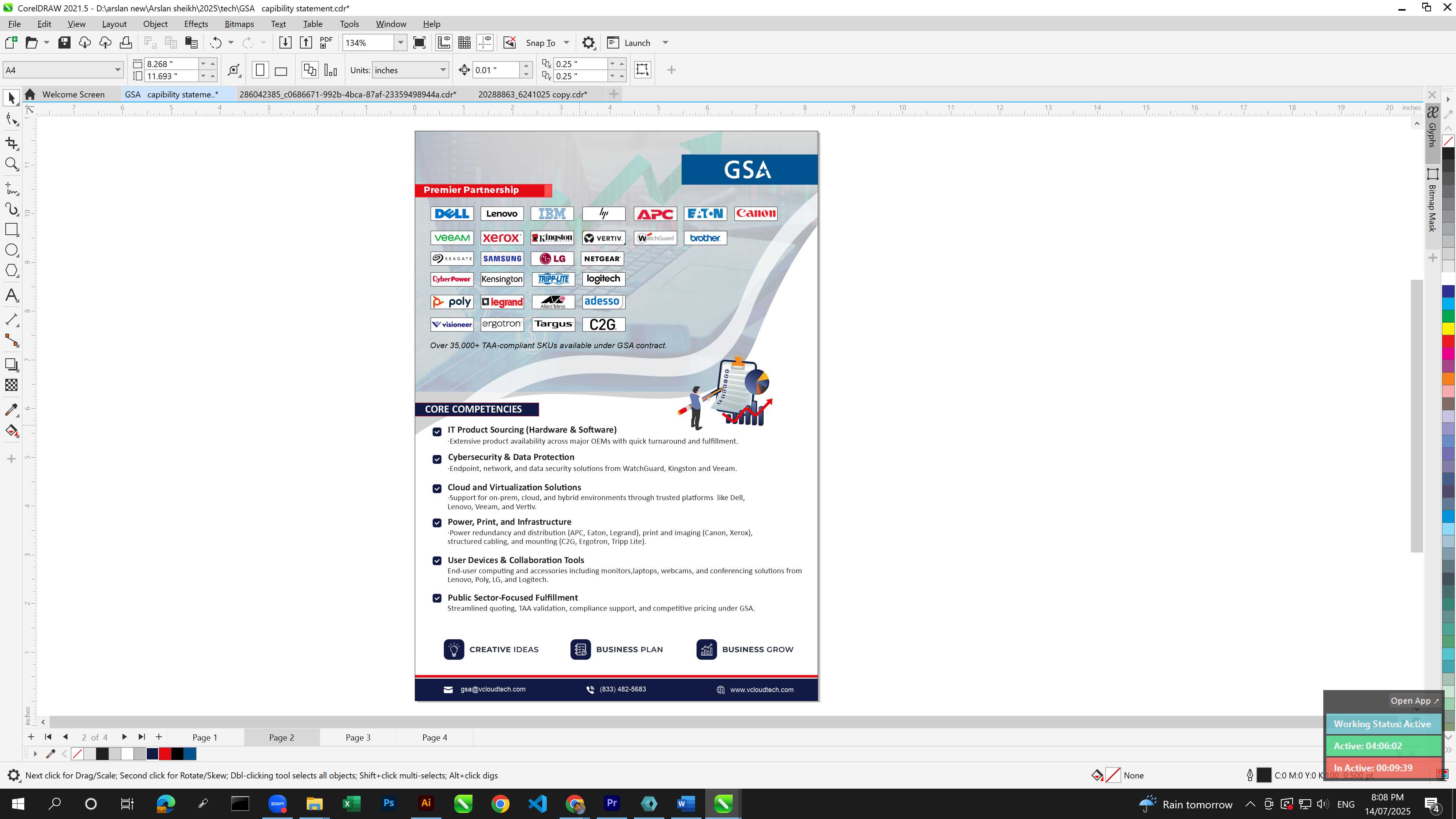Go to next page arrow
Screen dimensions: 1456x819
(x=124, y=737)
